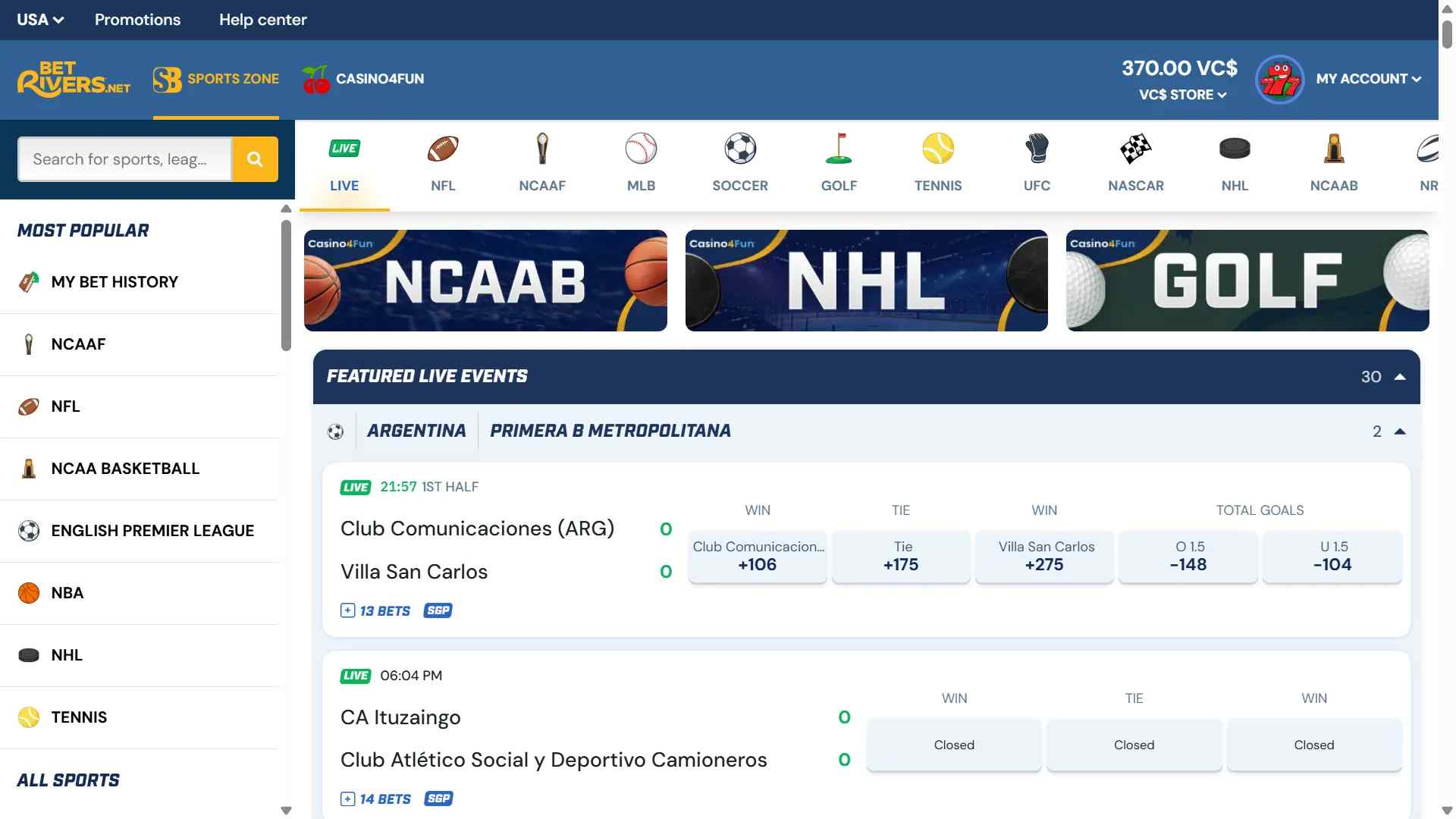Select the NCAAF trophy icon
The height and width of the screenshot is (819, 1456).
pos(542,149)
